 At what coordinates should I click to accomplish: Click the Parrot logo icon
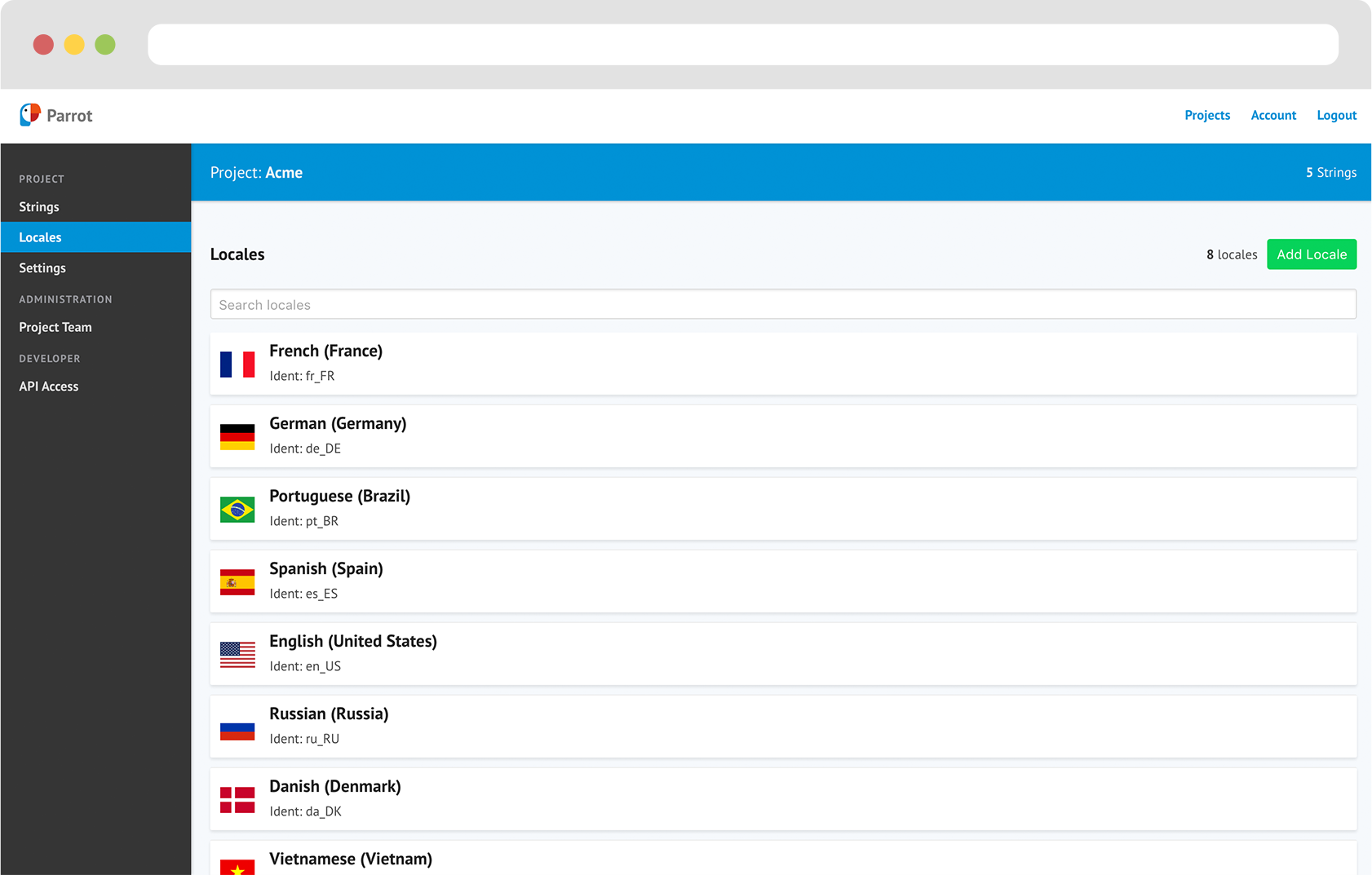(x=30, y=115)
